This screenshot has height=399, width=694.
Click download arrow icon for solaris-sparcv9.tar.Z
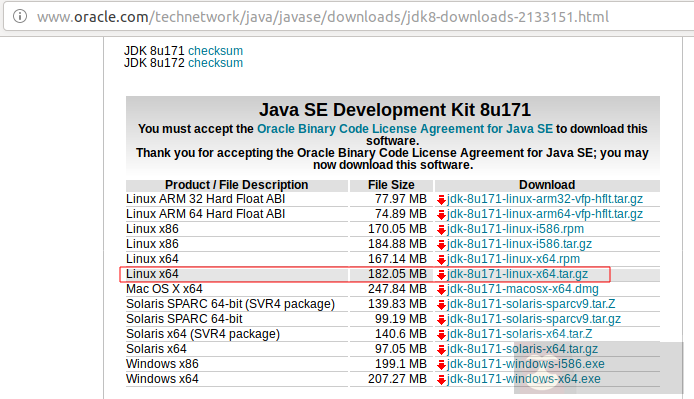[441, 305]
